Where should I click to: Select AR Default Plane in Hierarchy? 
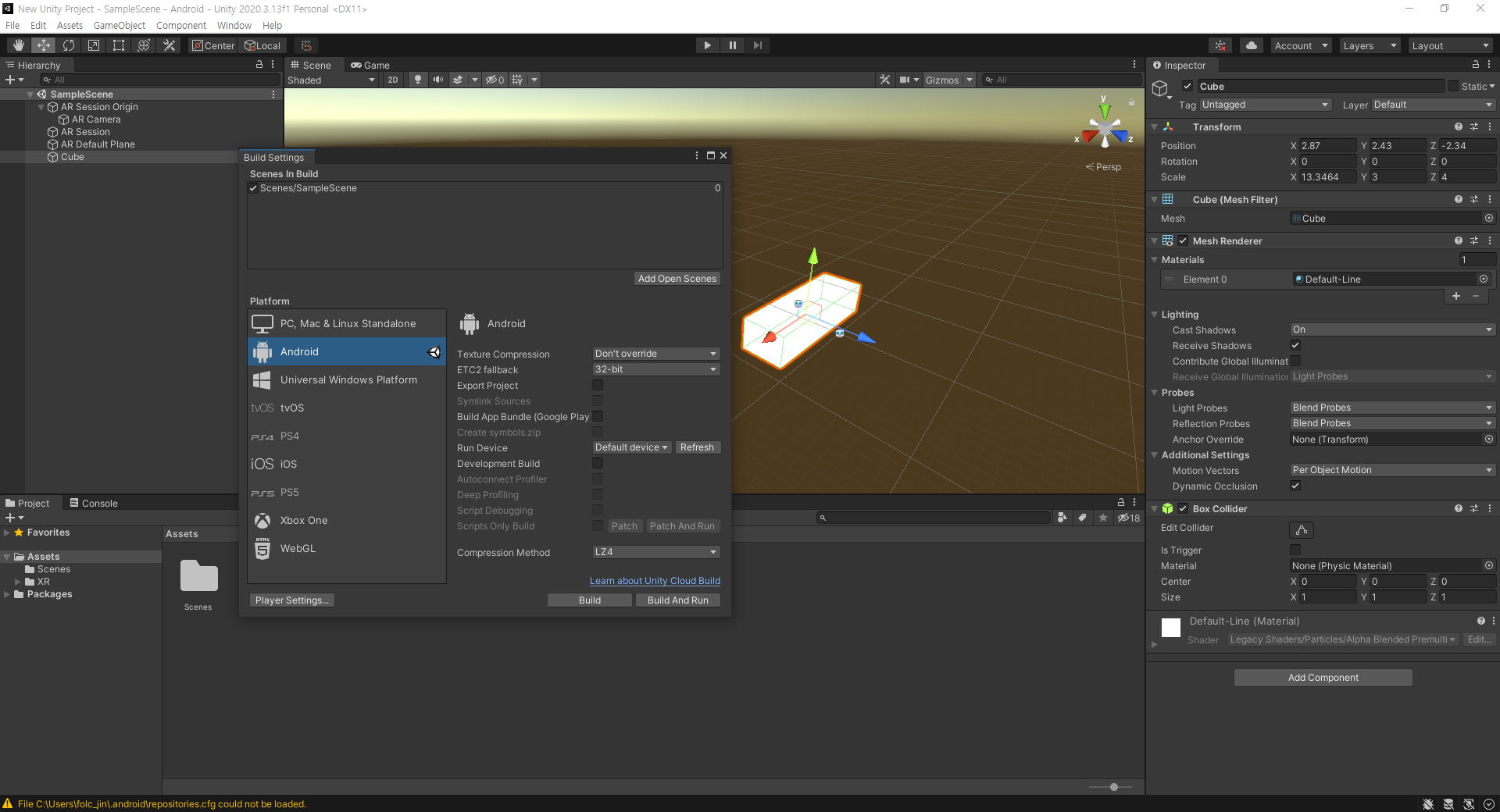[x=98, y=144]
